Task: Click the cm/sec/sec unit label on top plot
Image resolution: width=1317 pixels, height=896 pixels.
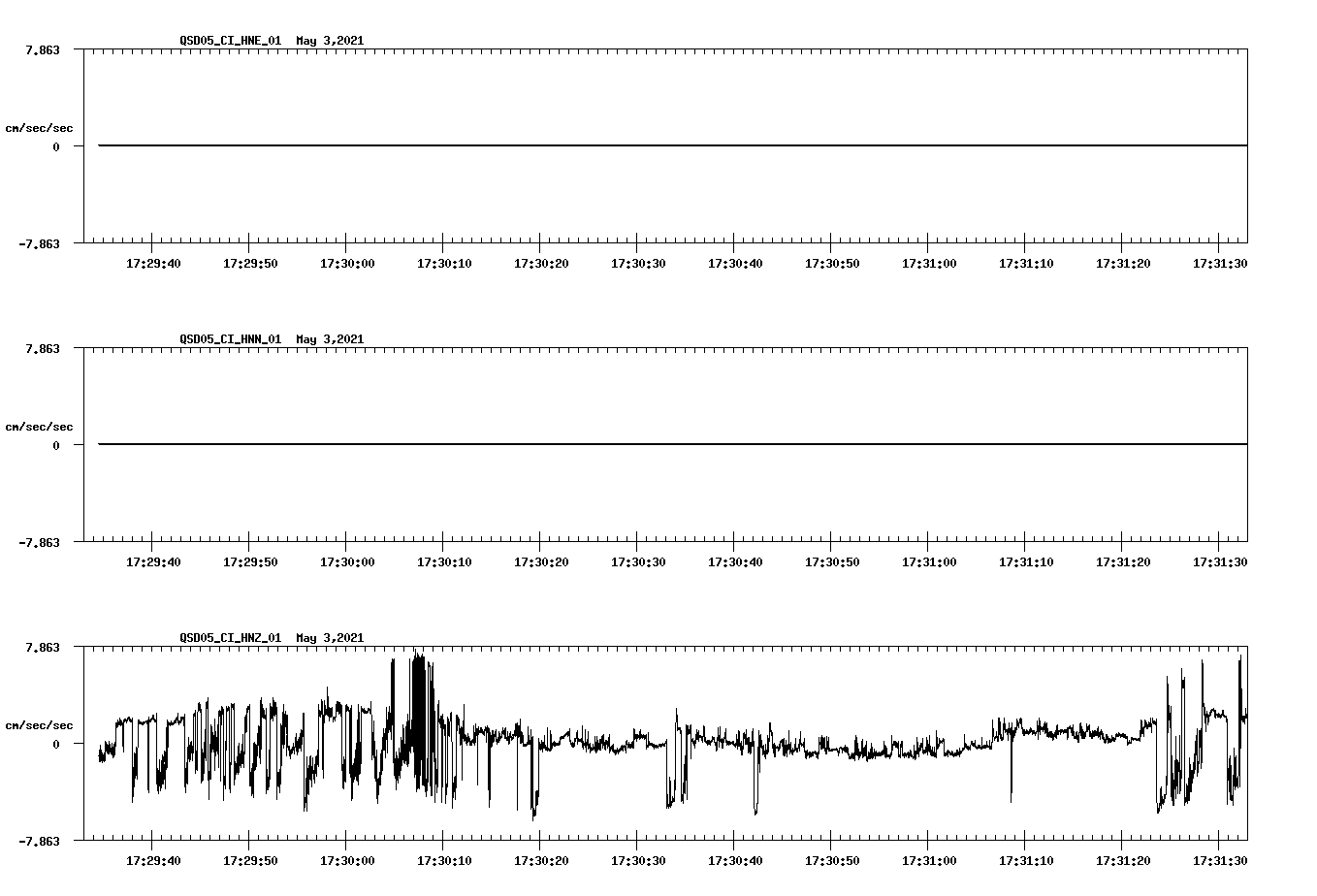Action: 41,128
